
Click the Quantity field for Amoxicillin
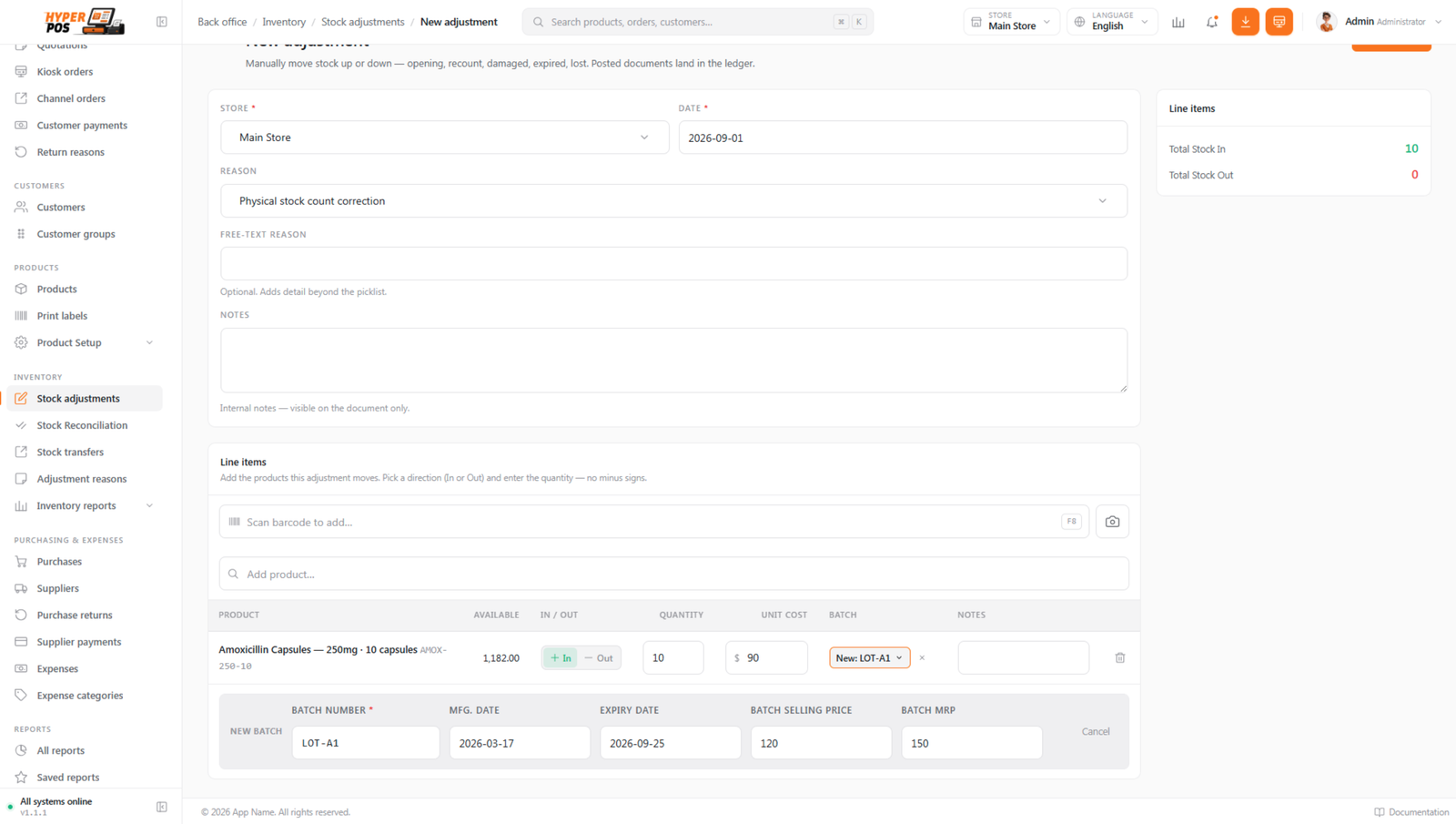[x=672, y=657]
